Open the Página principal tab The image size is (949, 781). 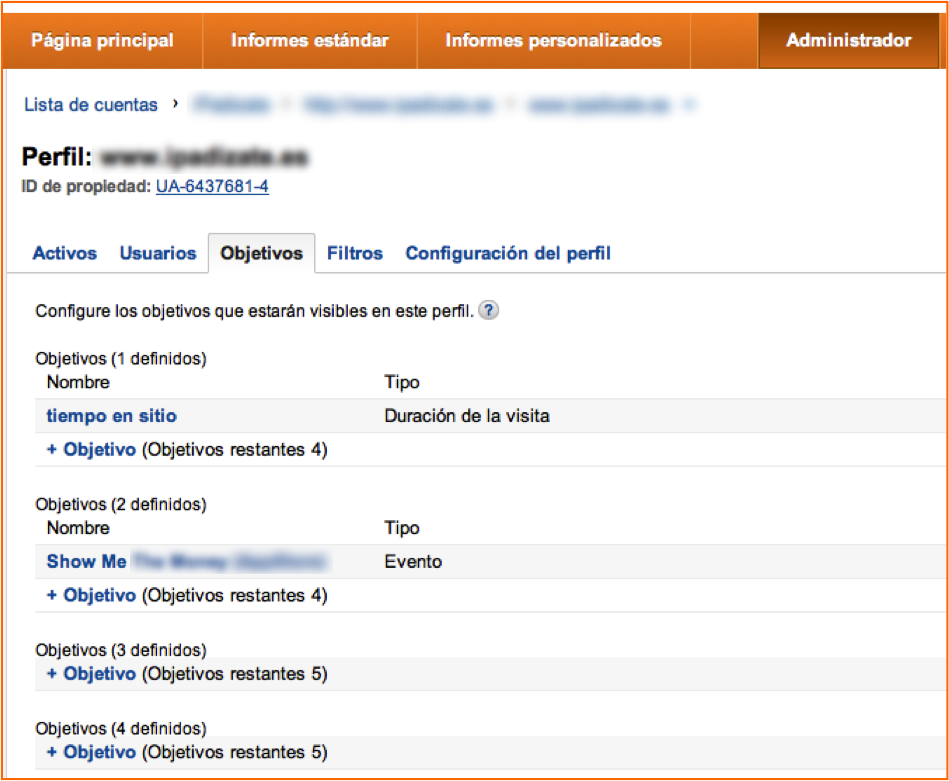tap(102, 41)
